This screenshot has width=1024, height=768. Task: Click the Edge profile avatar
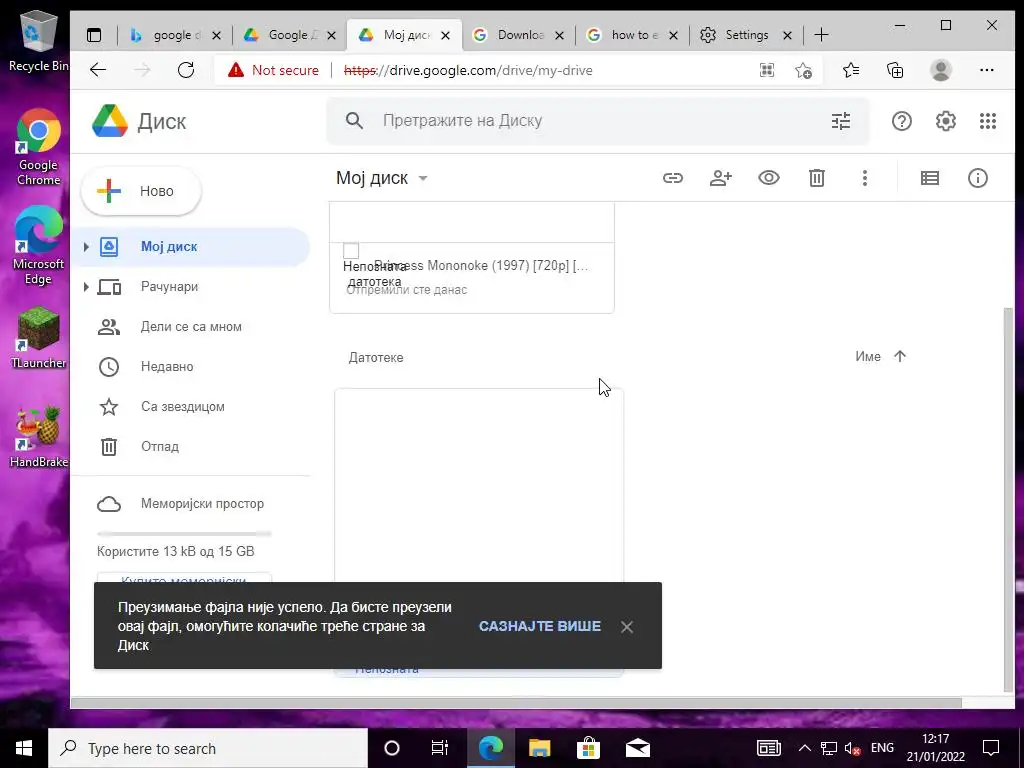tap(940, 70)
